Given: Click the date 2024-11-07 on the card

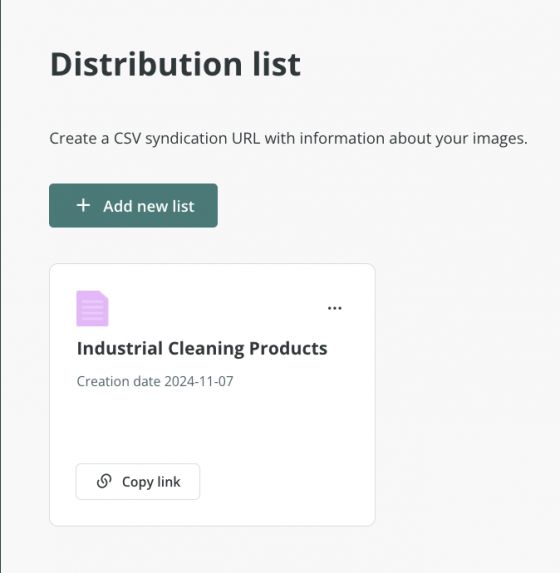Looking at the screenshot, I should click(x=199, y=381).
